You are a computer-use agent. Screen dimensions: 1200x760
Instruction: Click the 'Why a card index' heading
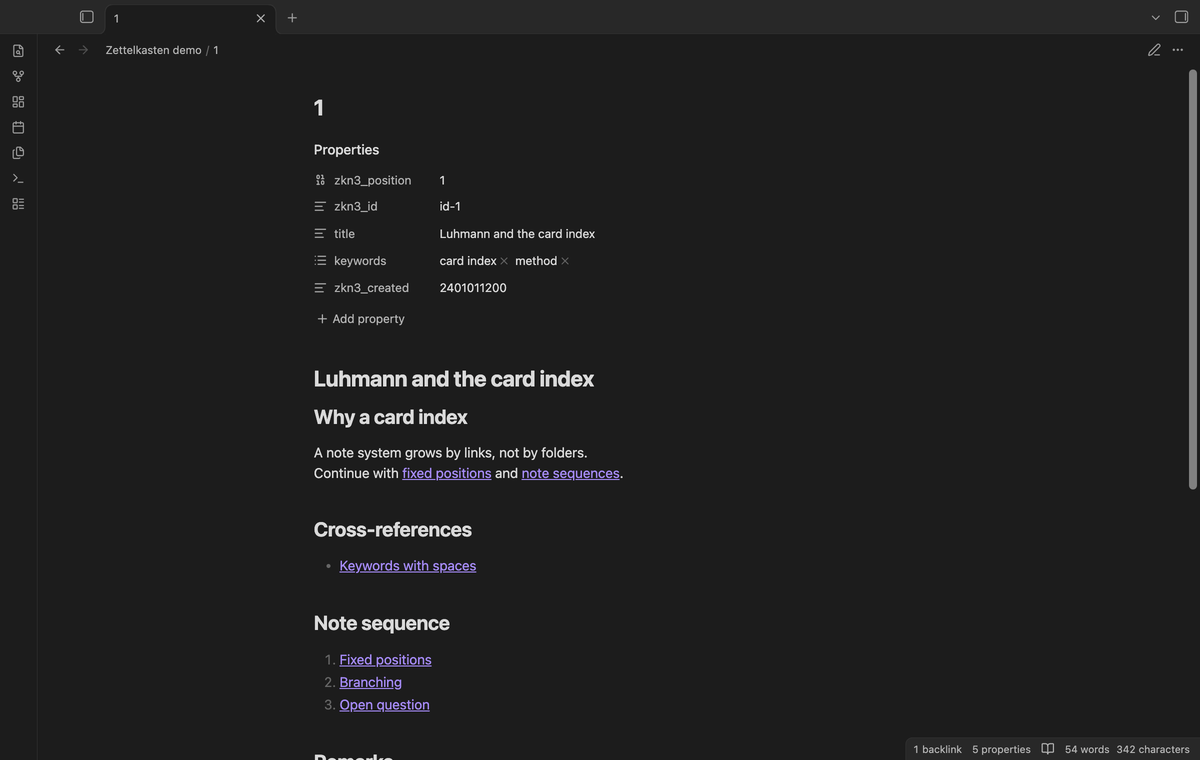(x=390, y=417)
